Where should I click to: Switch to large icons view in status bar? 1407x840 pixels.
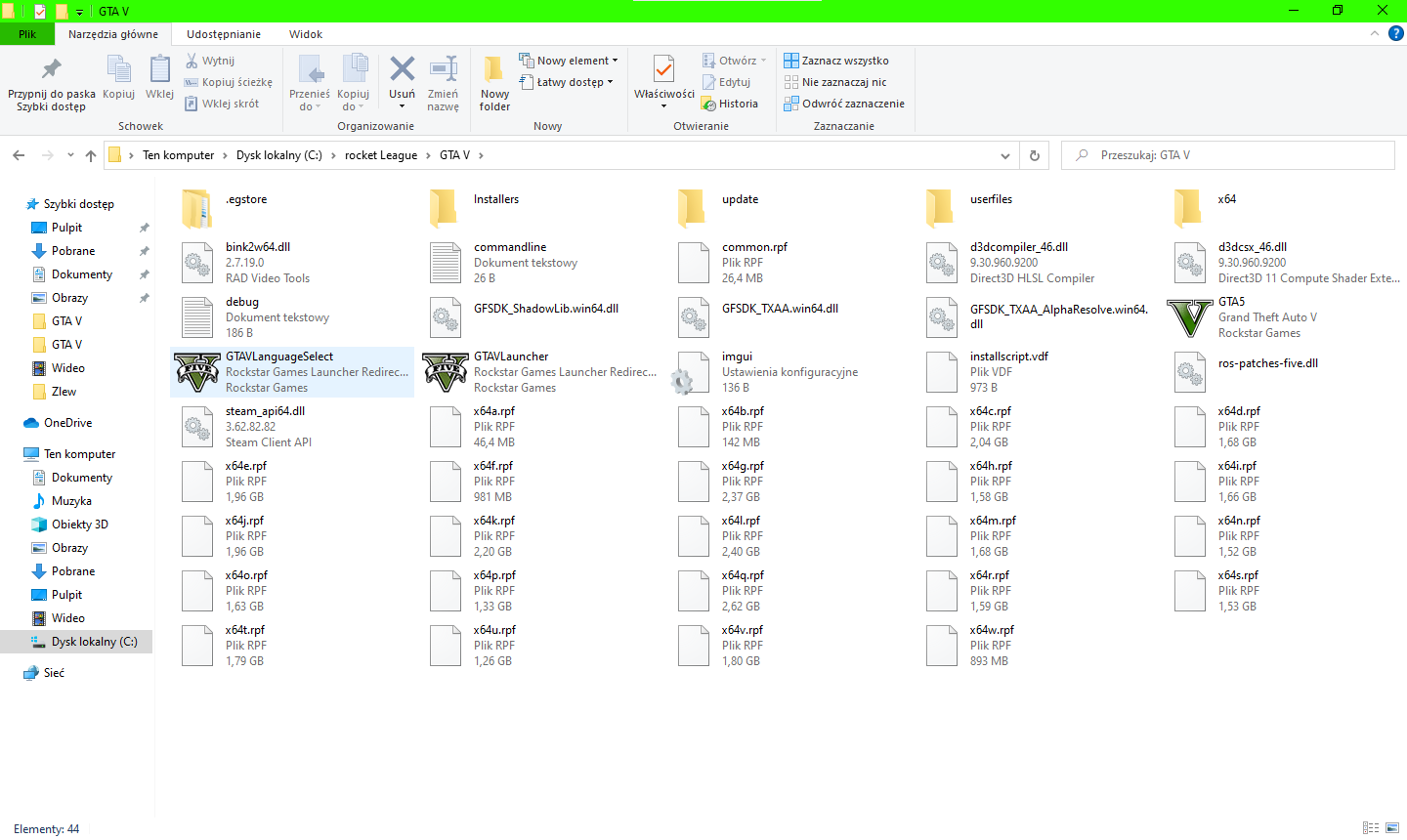(1392, 828)
